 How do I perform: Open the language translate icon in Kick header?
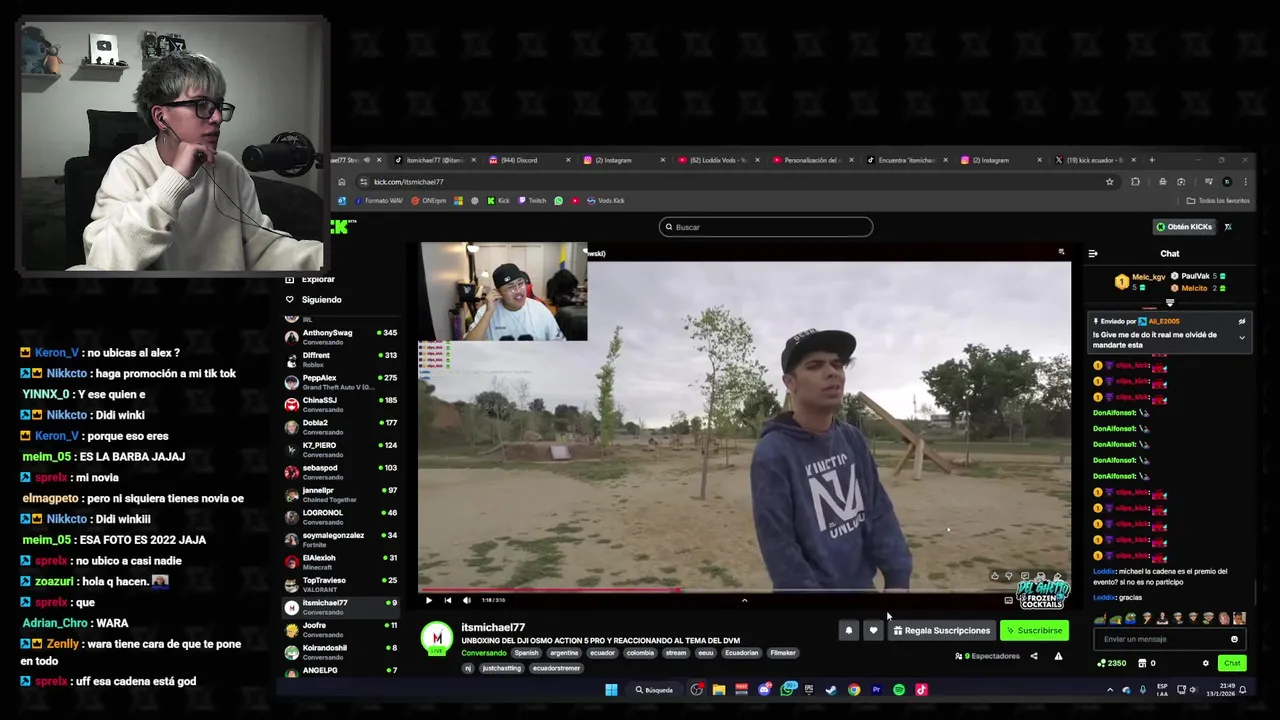pyautogui.click(x=1228, y=227)
